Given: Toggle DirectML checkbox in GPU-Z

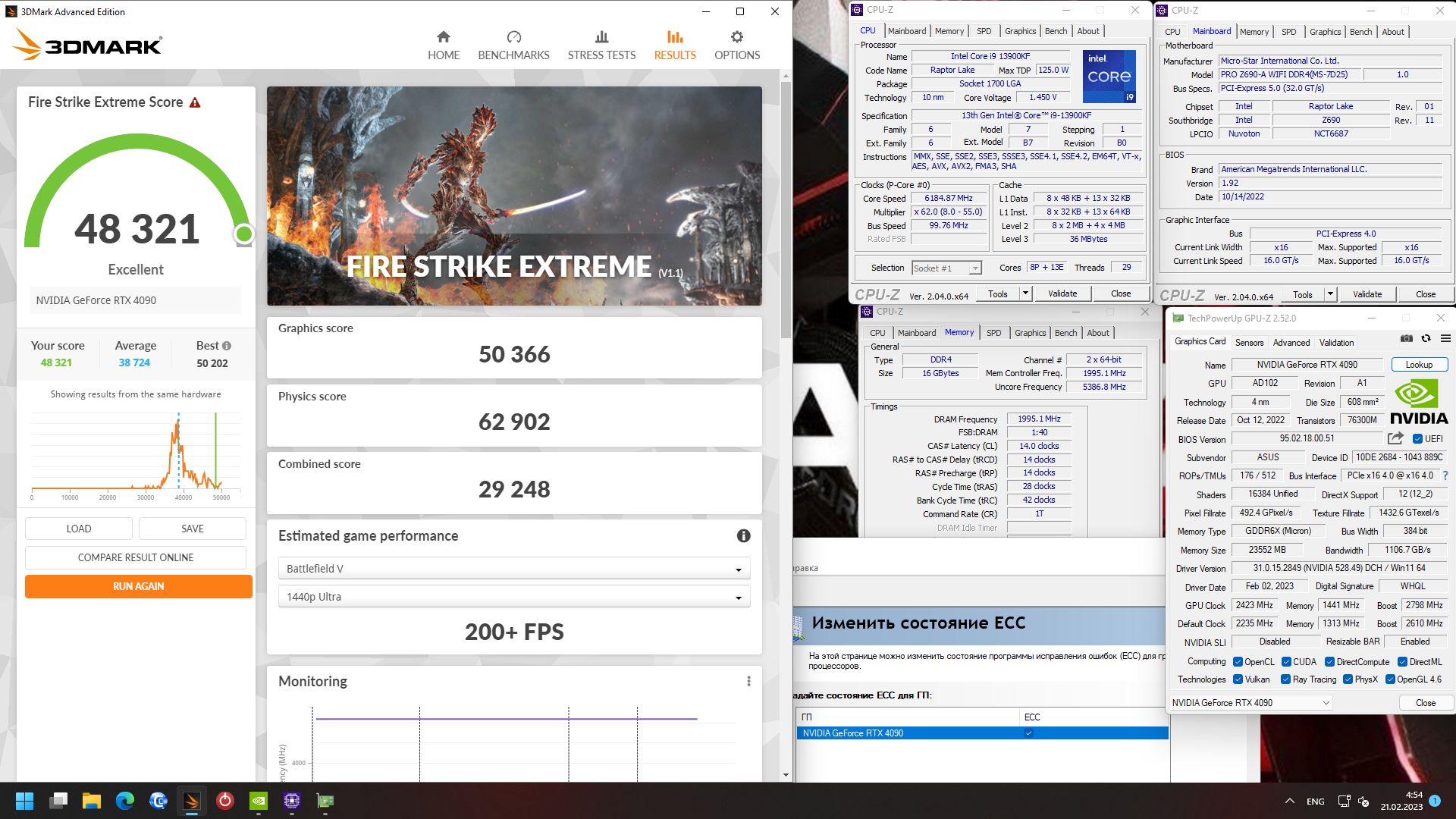Looking at the screenshot, I should tap(1403, 662).
